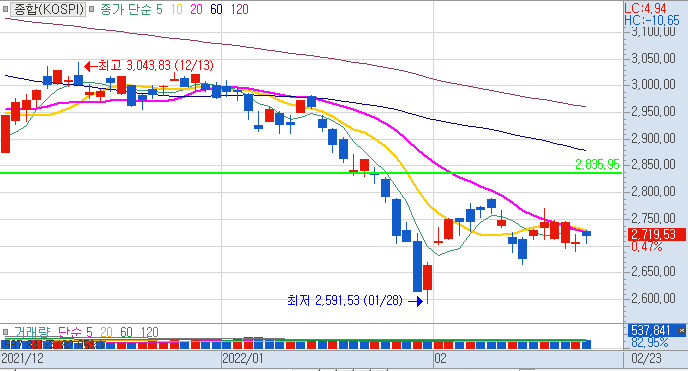Click the square icon beside 거래량
Screen dimensions: 688x371
tap(6, 332)
